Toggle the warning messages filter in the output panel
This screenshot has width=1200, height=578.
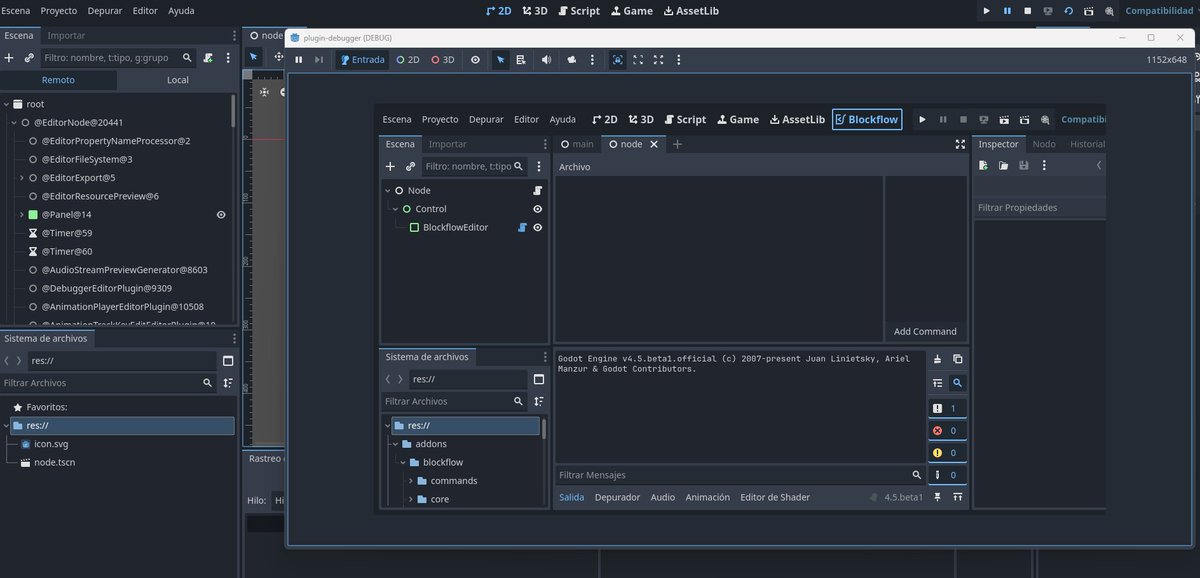pyautogui.click(x=947, y=453)
